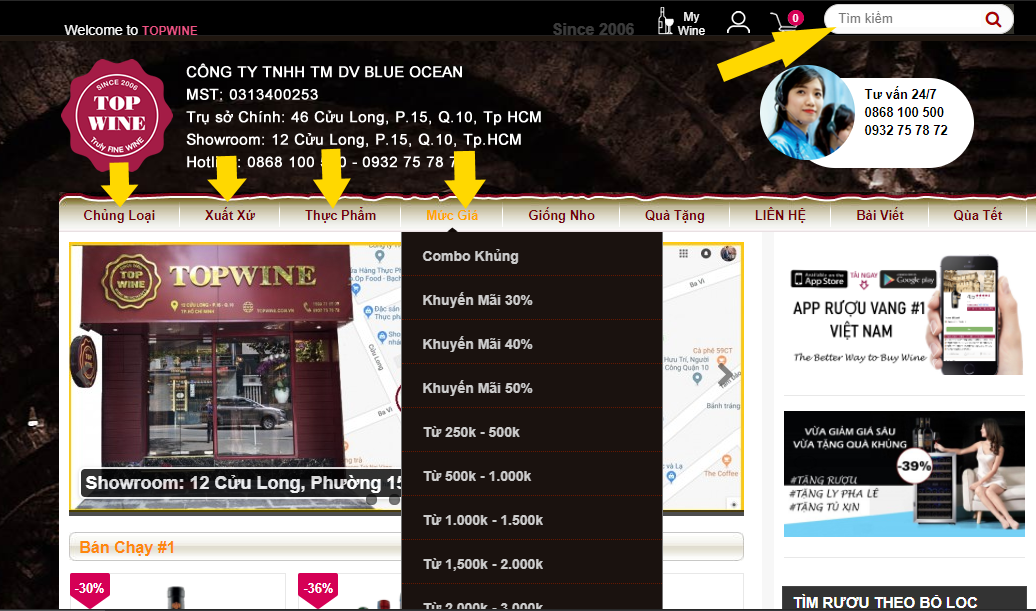Open the Qùa Tết menu item
The width and height of the screenshot is (1036, 611).
pos(977,215)
